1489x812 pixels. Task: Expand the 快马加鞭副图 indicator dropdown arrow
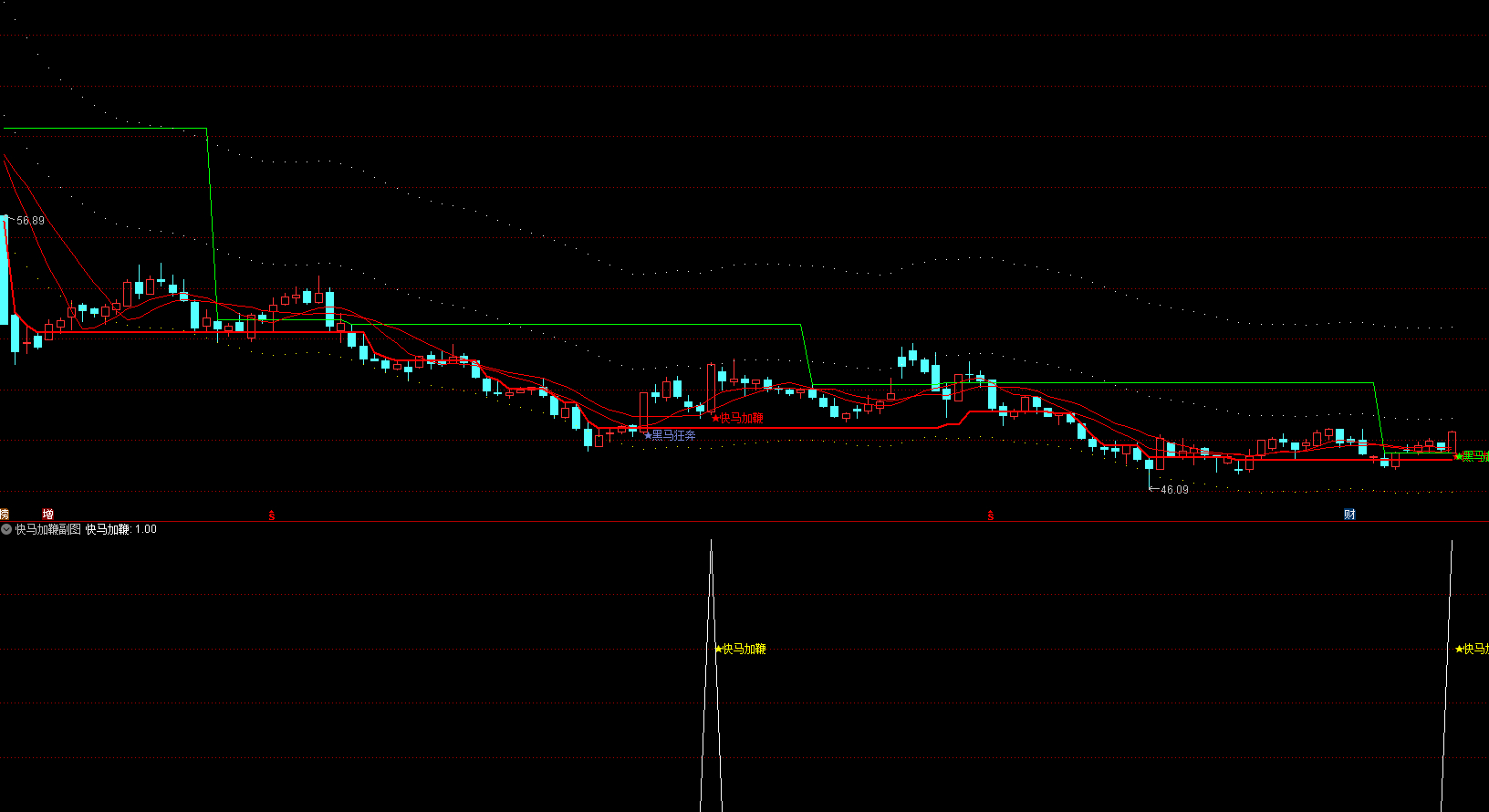(6, 529)
